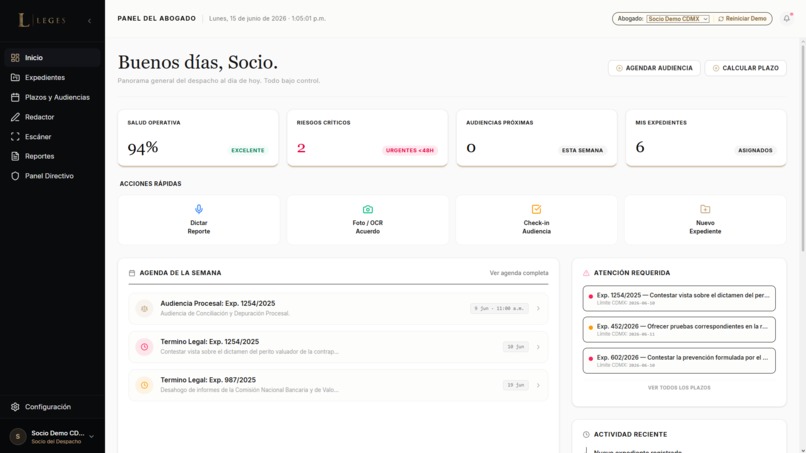Open the Redactor section
Viewport: 806px width, 453px height.
pos(52,117)
